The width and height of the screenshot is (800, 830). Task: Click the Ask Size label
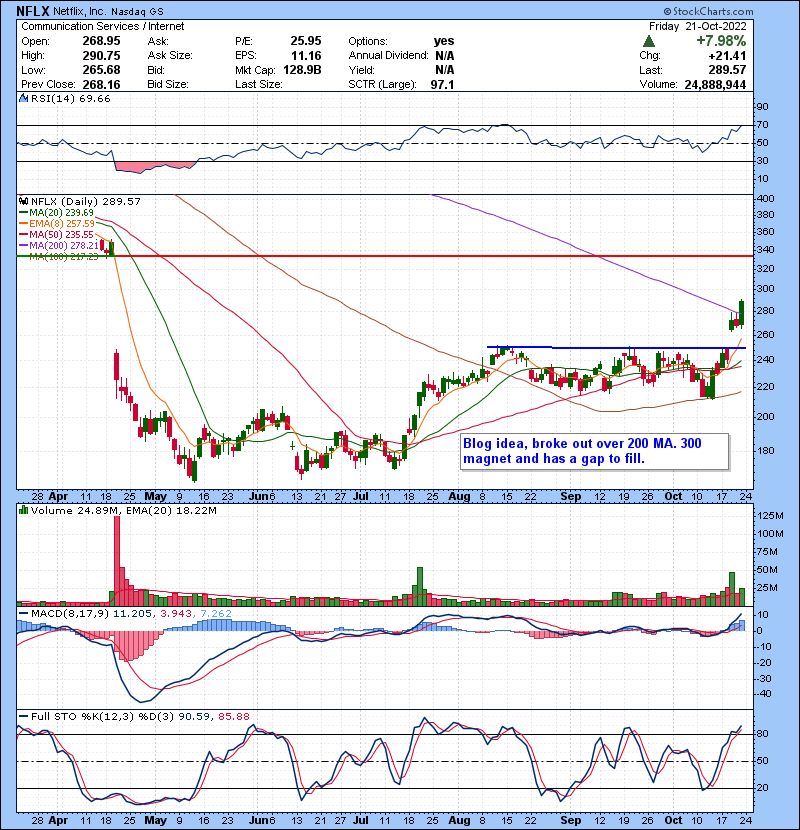pos(170,56)
